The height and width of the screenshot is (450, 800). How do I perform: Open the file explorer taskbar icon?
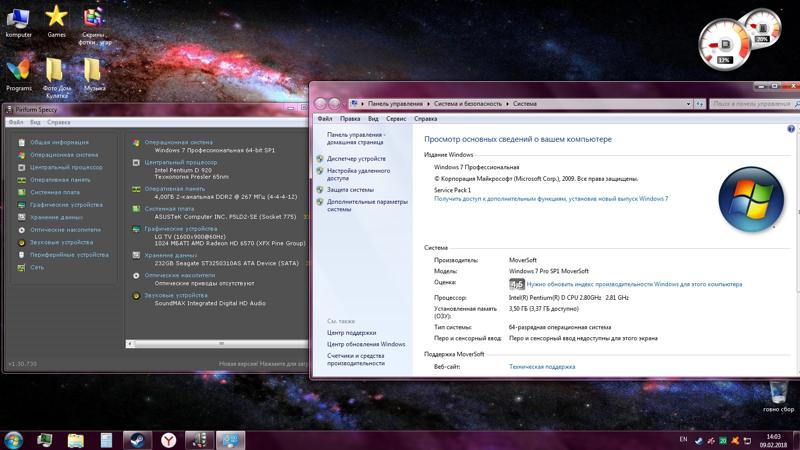pos(76,440)
